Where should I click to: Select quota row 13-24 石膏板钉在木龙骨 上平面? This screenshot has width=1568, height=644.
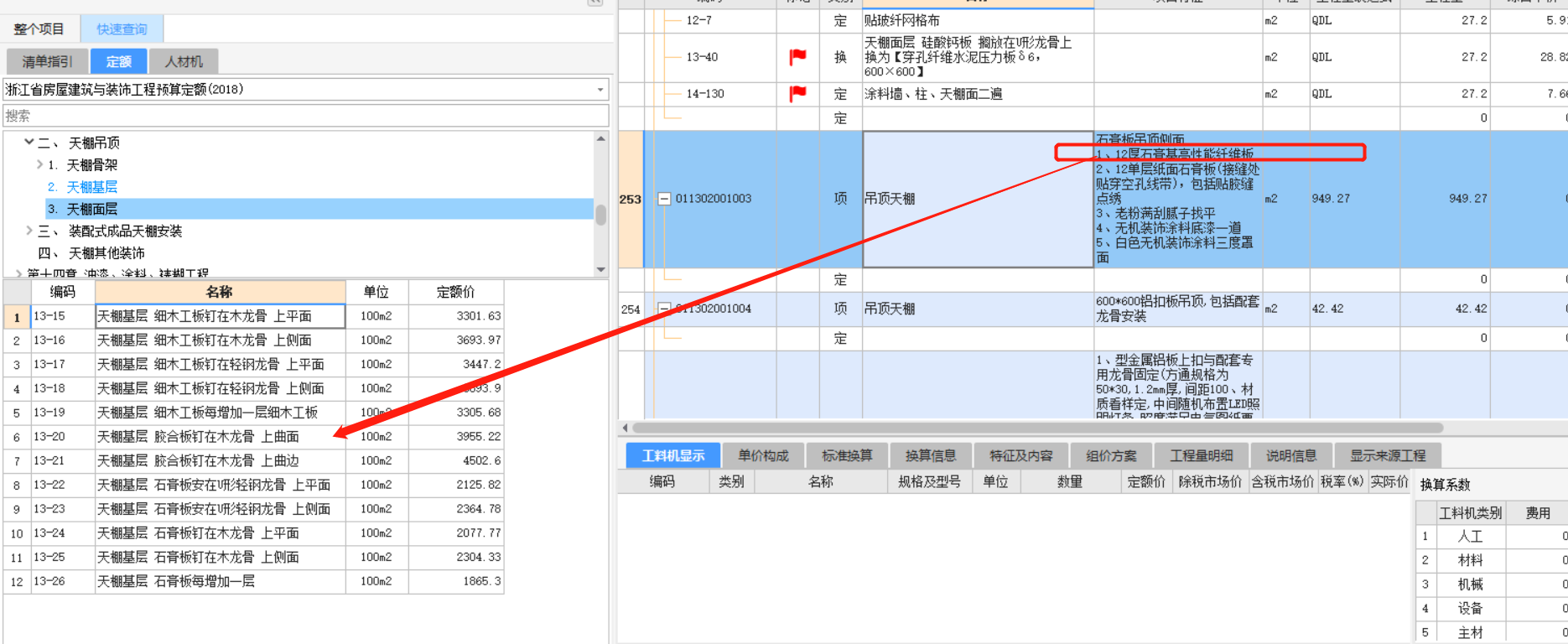[x=254, y=532]
